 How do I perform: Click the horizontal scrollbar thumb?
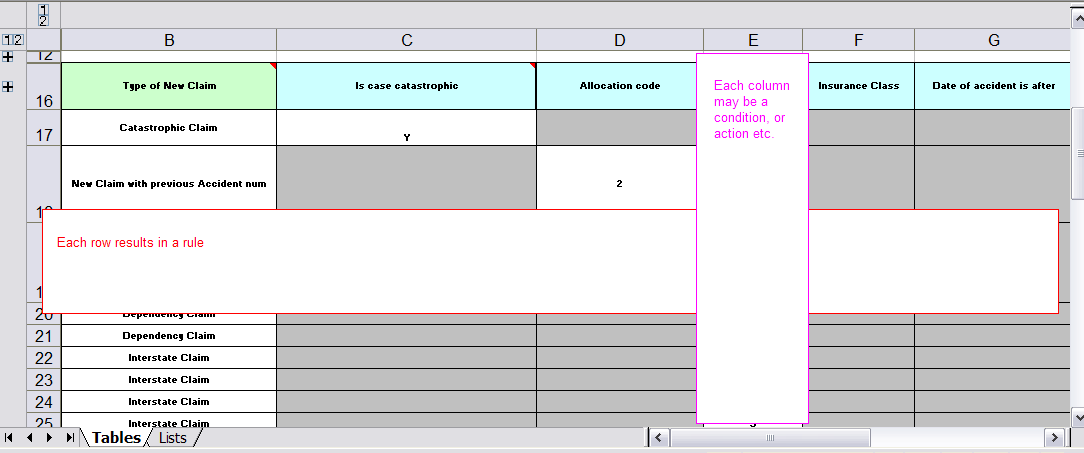(x=770, y=438)
